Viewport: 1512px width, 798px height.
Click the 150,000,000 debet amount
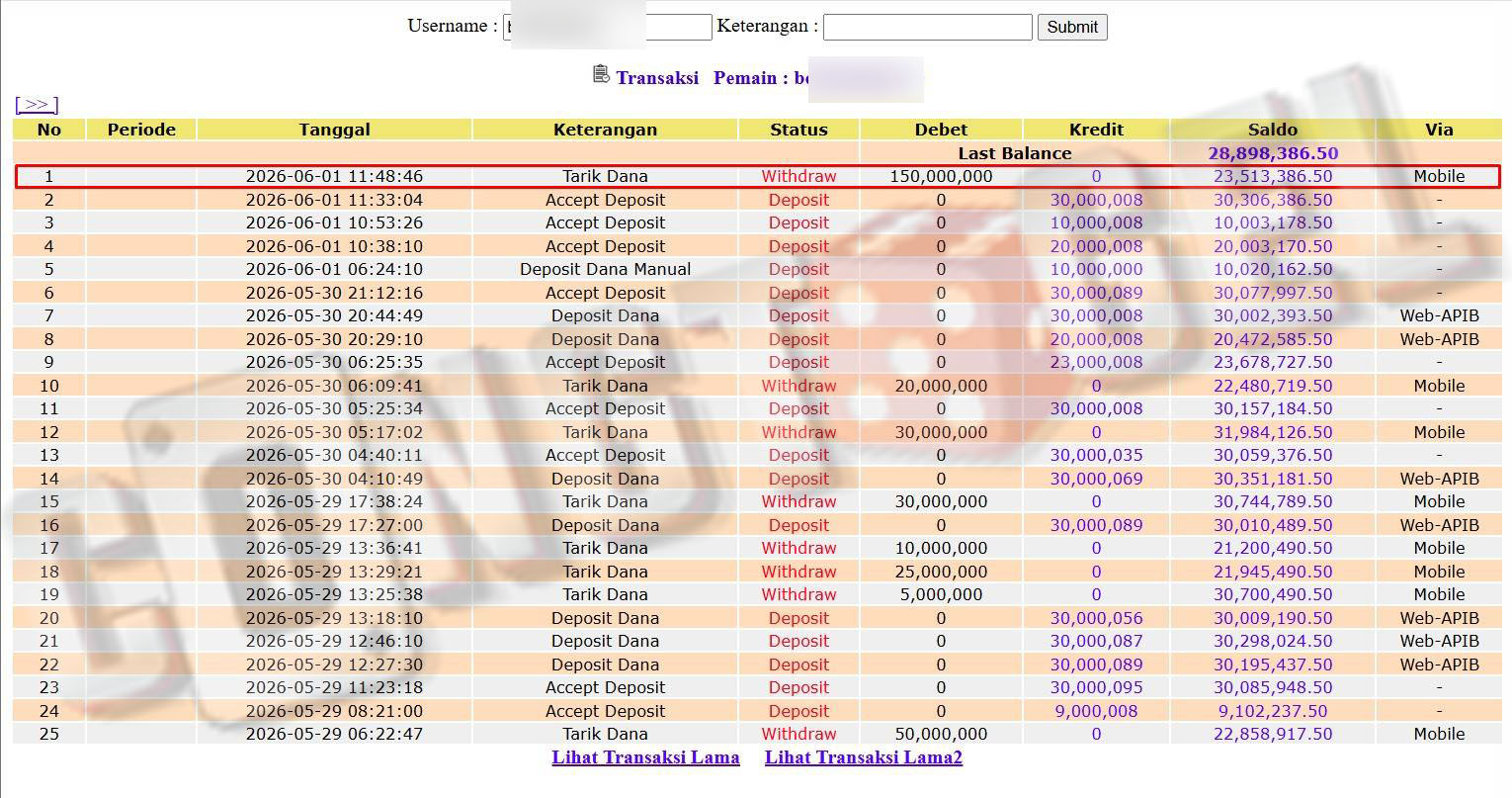[x=941, y=176]
